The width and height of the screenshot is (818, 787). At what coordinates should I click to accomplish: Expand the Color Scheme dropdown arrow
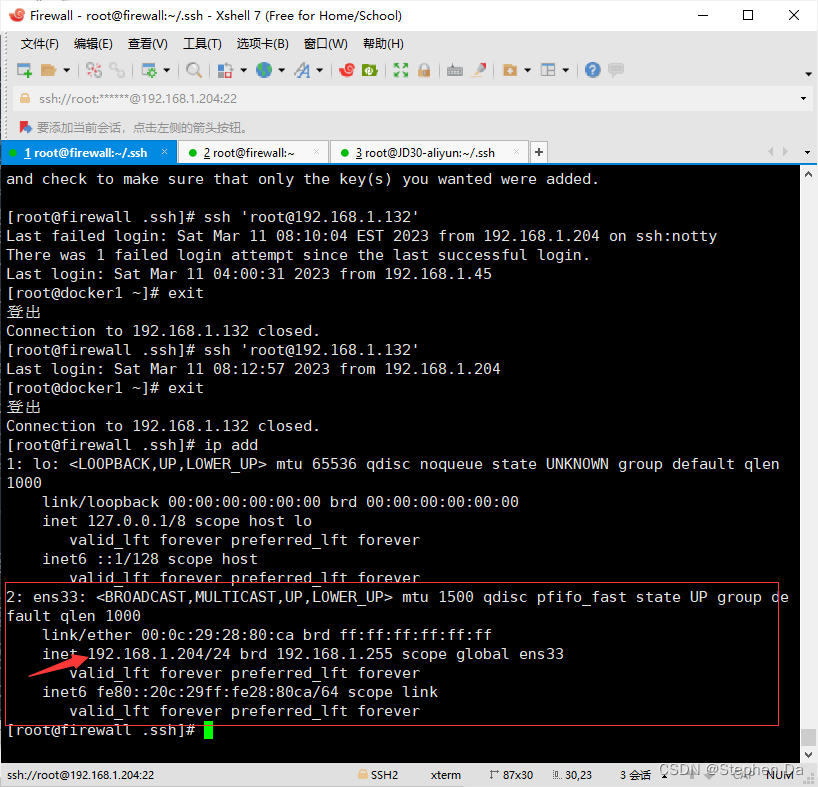pos(243,70)
